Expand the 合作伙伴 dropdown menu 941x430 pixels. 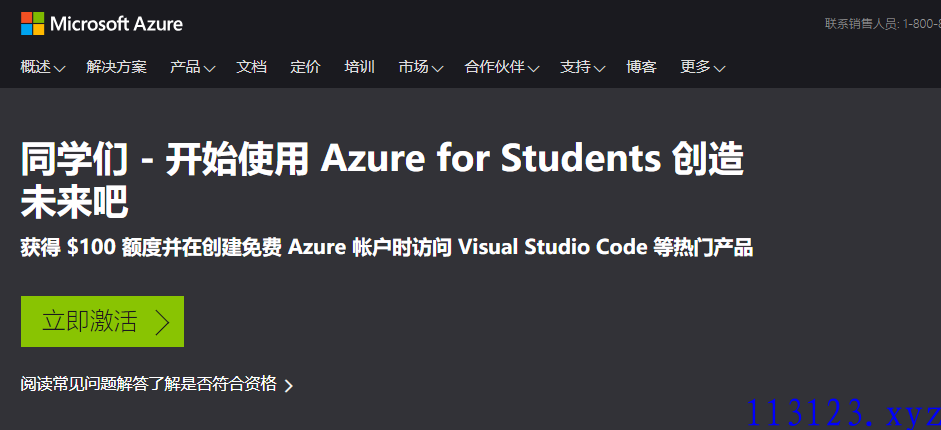coord(502,67)
